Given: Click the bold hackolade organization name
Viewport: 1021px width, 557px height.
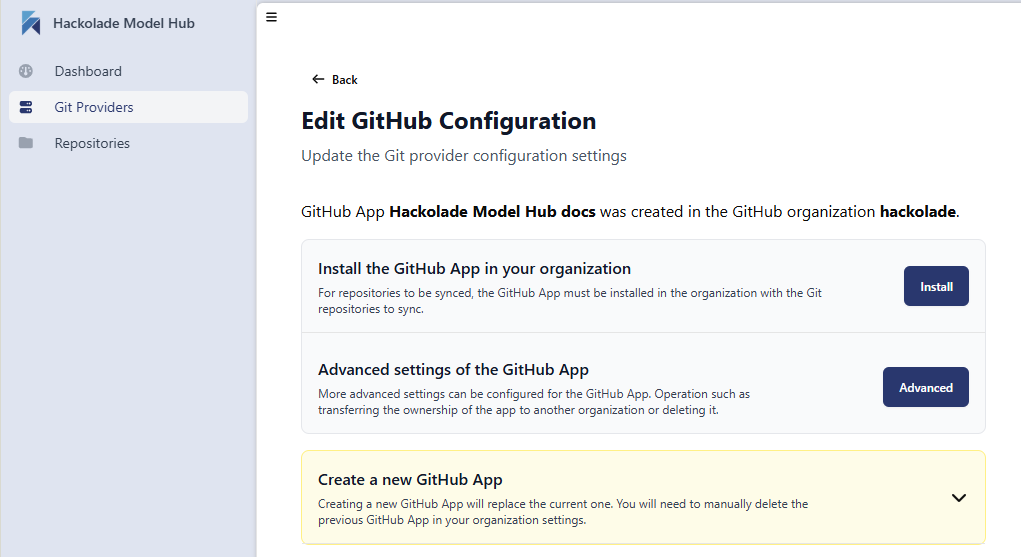Looking at the screenshot, I should pyautogui.click(x=917, y=212).
